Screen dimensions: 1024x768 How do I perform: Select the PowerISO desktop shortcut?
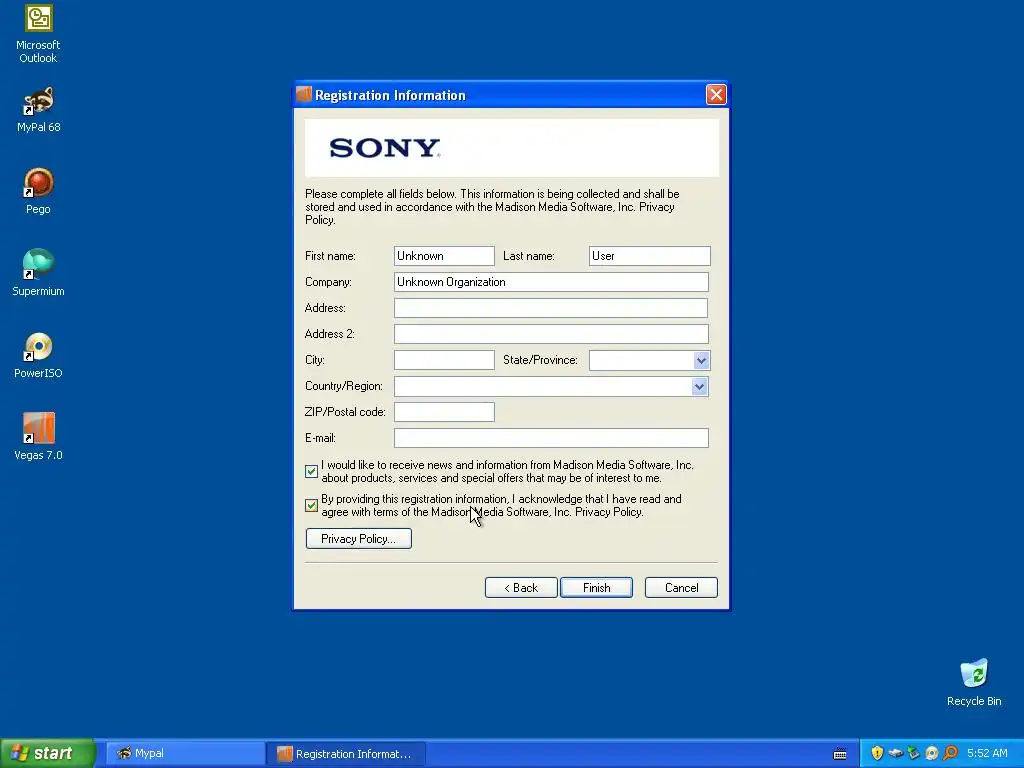point(38,355)
